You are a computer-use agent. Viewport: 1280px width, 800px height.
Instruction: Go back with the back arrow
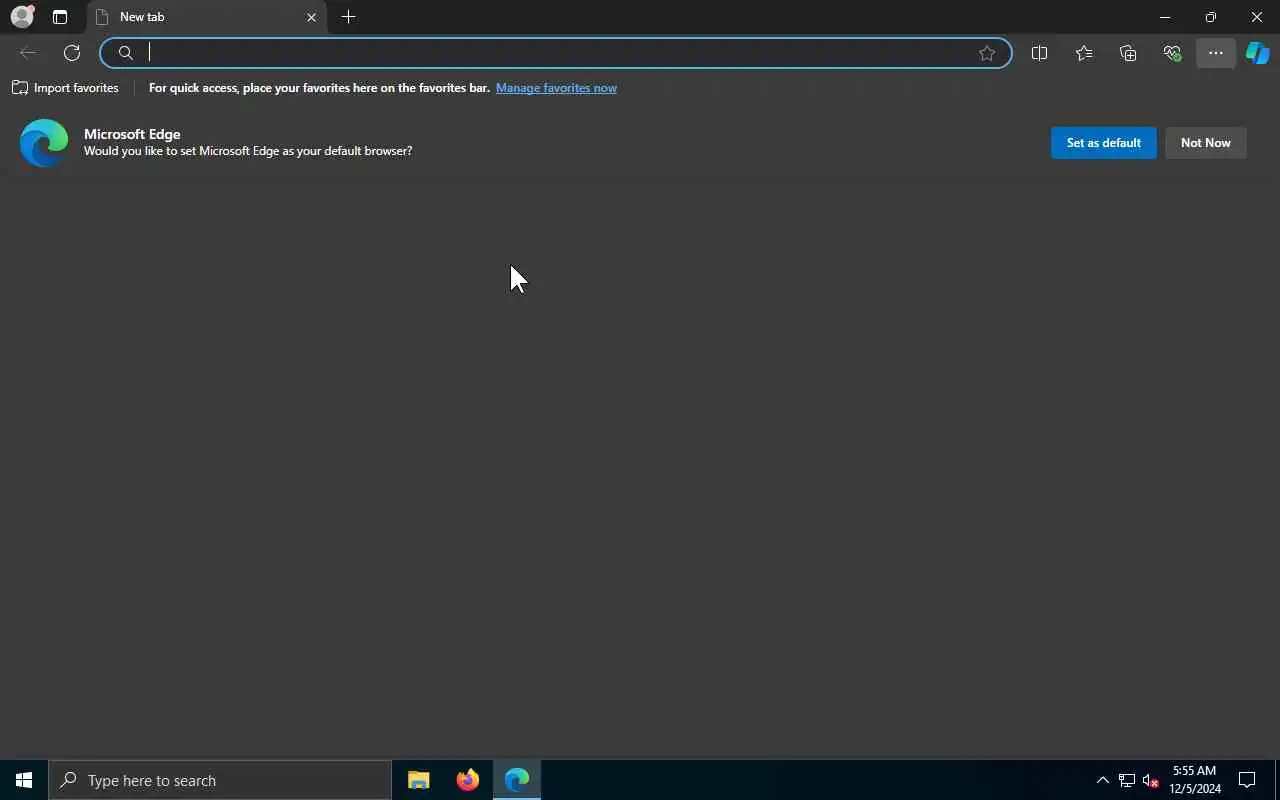coord(28,53)
